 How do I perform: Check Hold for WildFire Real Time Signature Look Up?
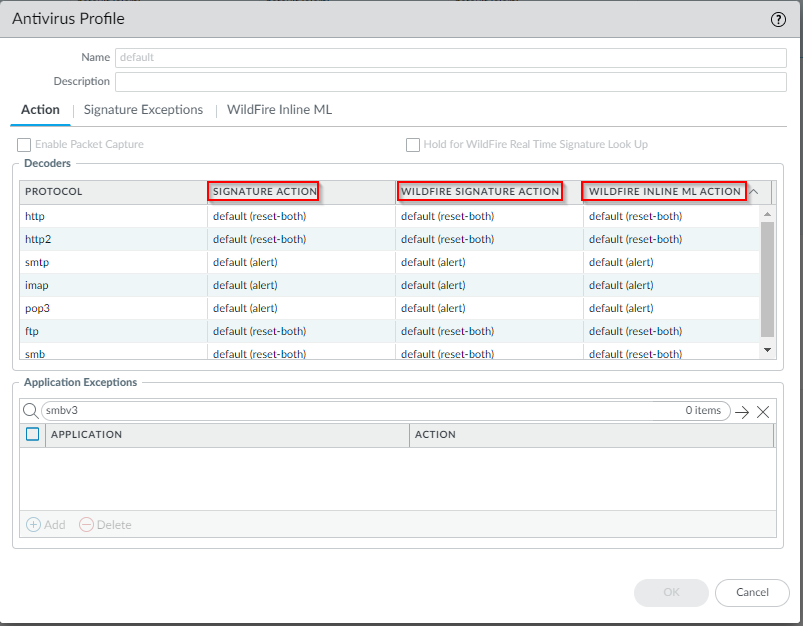413,144
